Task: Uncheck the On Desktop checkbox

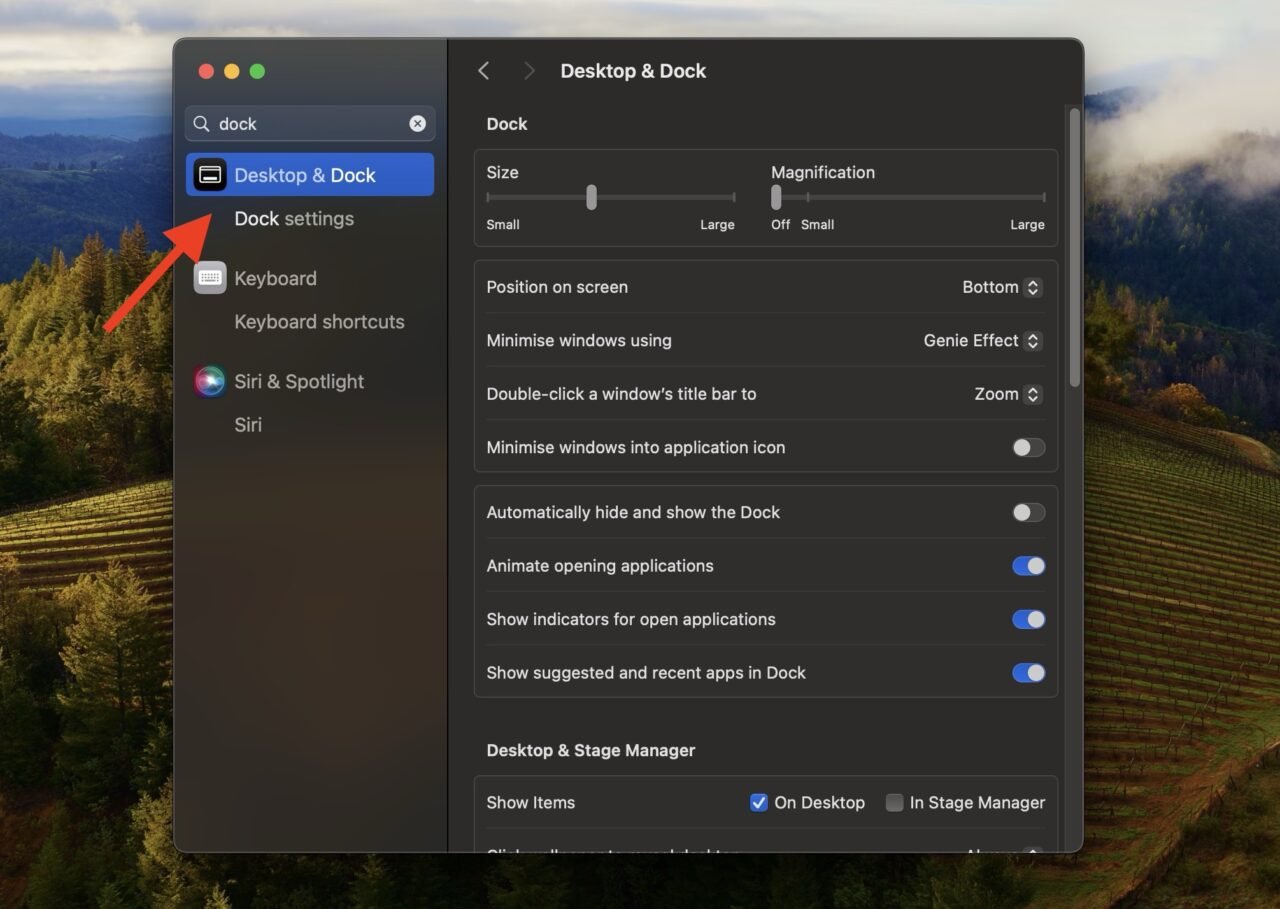Action: coord(759,802)
